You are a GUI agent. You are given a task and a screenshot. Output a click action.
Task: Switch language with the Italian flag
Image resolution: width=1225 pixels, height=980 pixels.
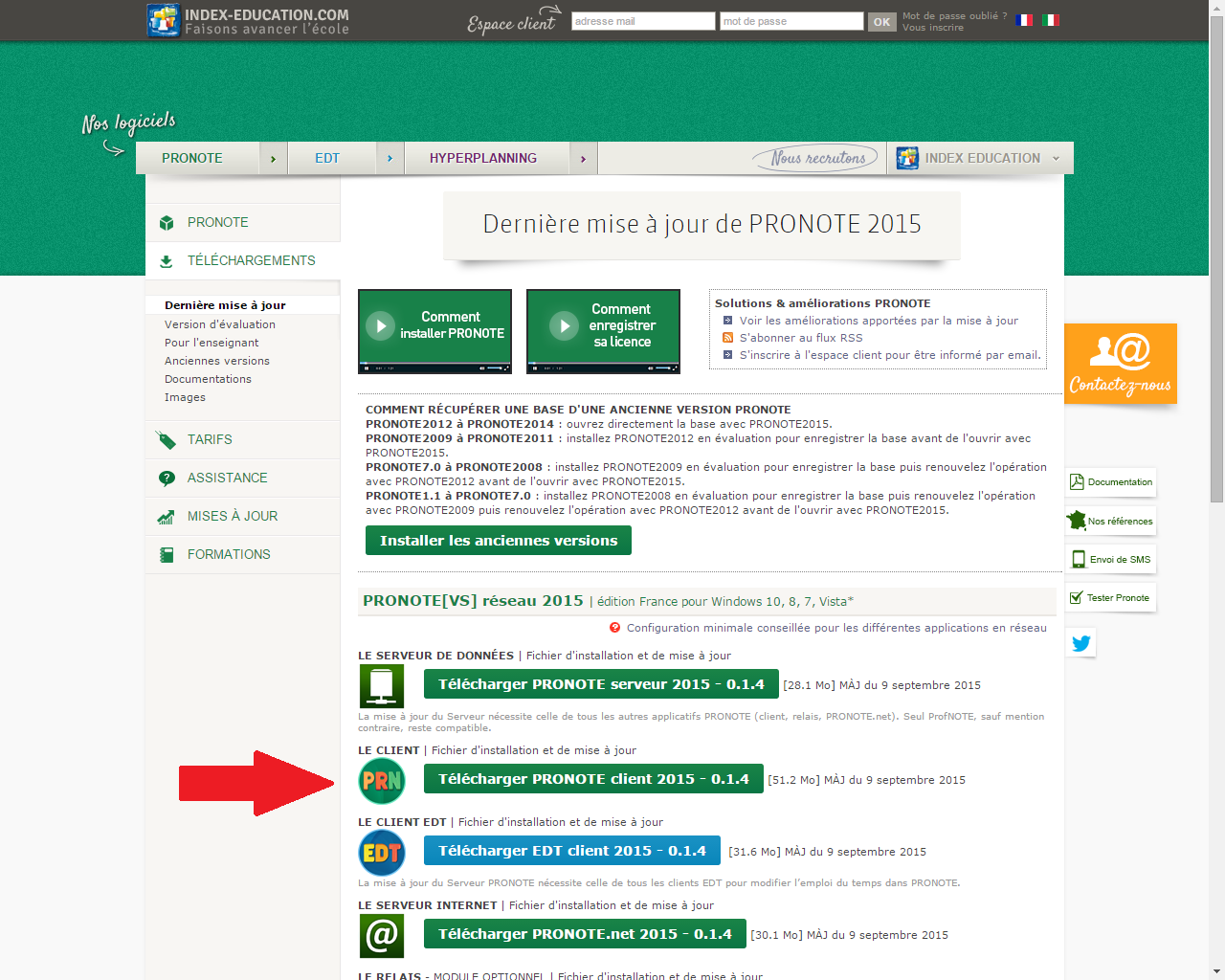pyautogui.click(x=1051, y=20)
